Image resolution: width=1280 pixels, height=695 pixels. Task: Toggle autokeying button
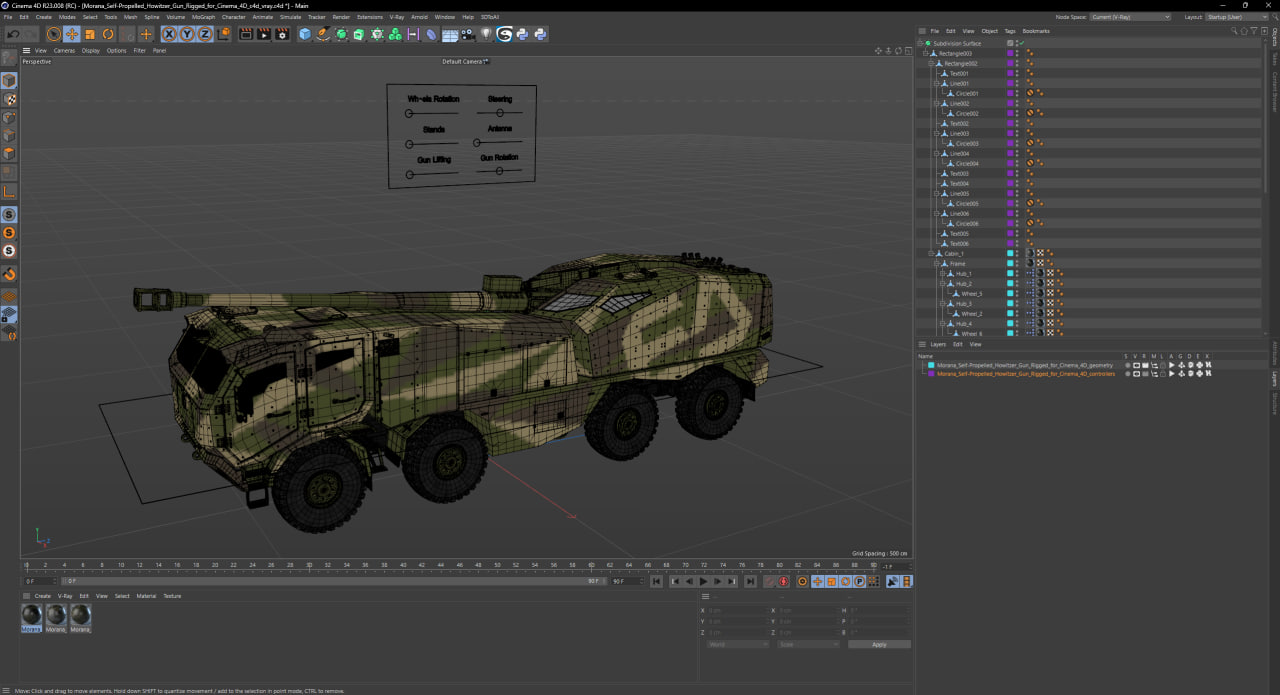pos(783,581)
